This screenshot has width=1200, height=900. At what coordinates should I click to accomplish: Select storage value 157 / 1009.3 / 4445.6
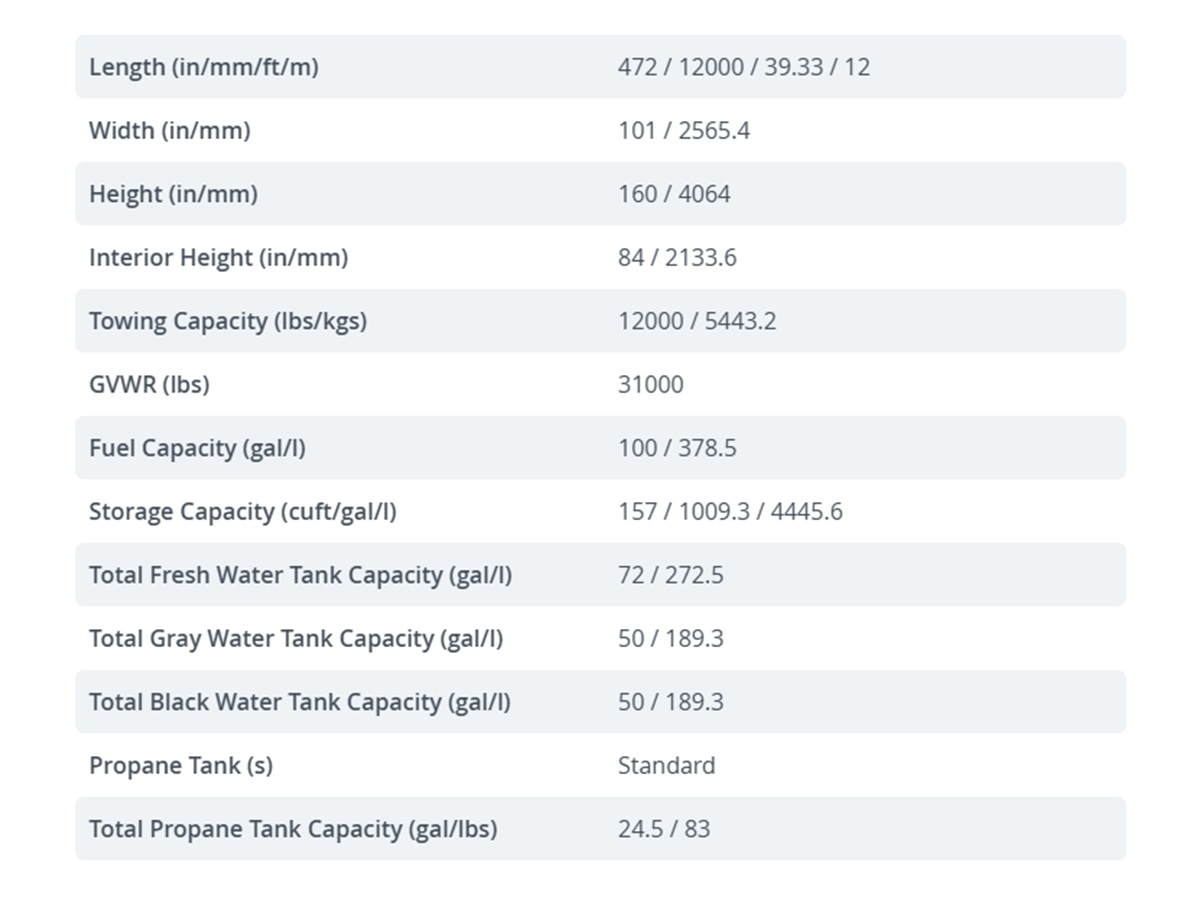click(730, 511)
